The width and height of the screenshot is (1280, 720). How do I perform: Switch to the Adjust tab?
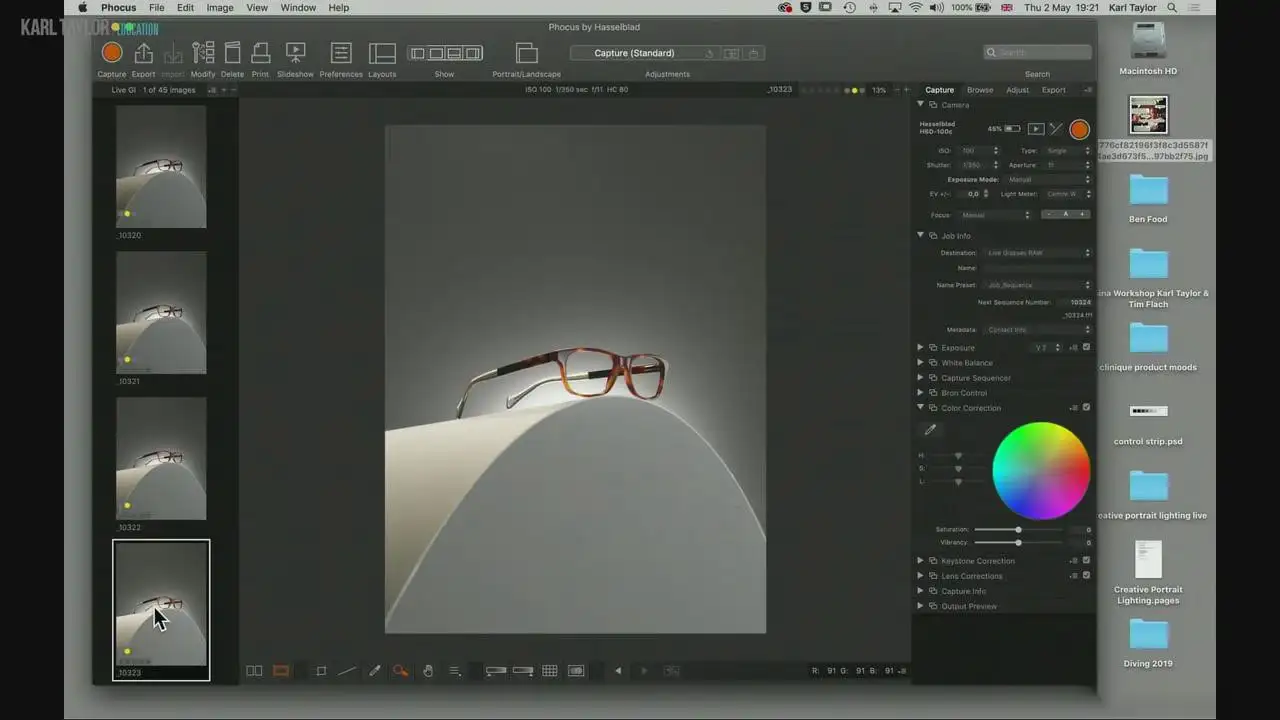tap(1017, 90)
